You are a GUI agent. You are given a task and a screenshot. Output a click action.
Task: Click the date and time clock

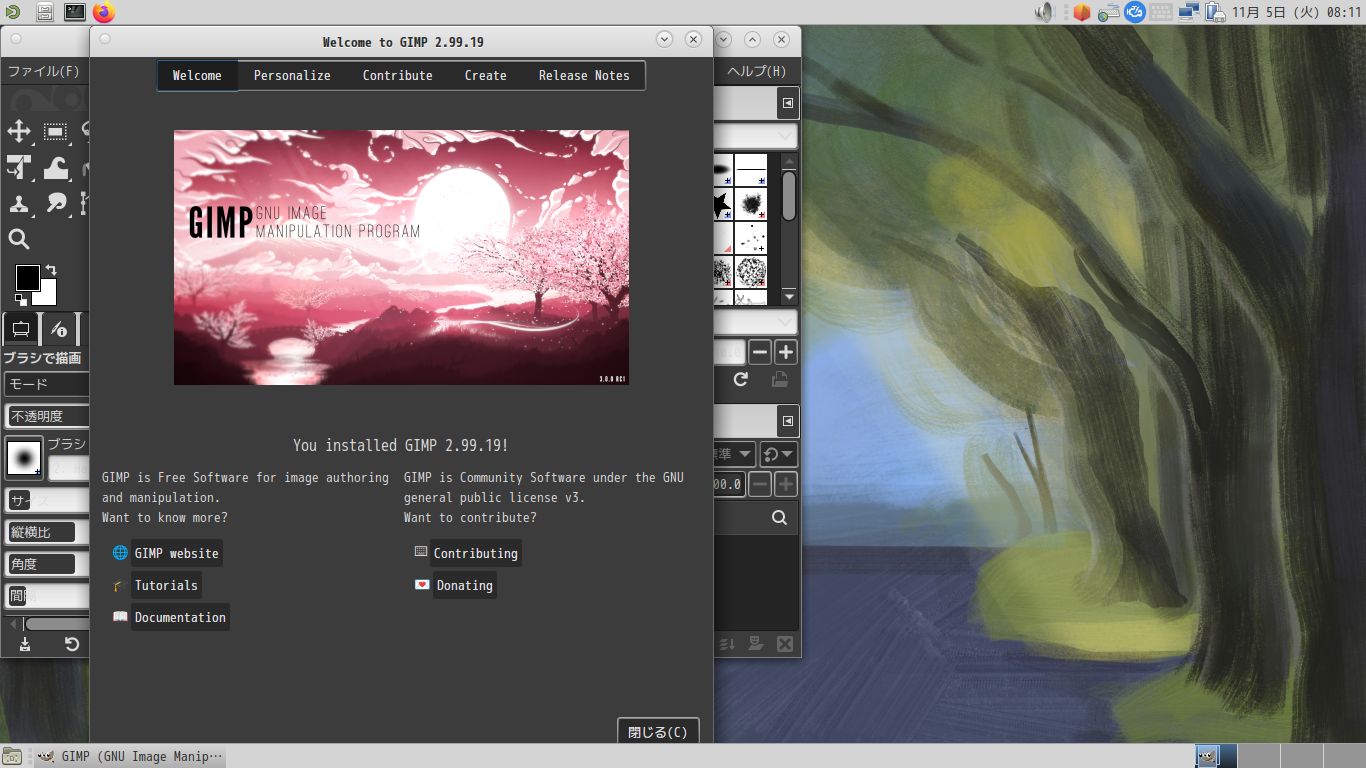pyautogui.click(x=1297, y=12)
